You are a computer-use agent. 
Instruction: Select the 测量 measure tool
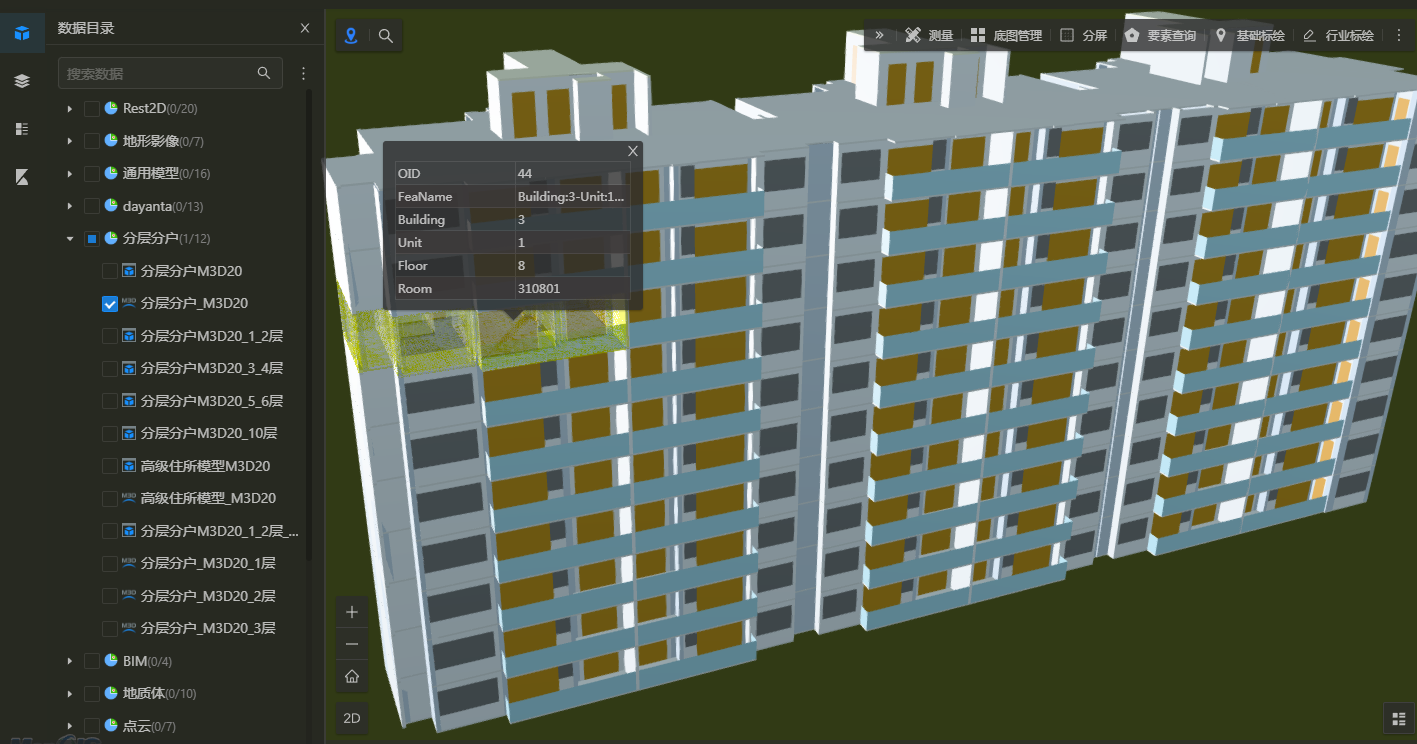pyautogui.click(x=929, y=35)
